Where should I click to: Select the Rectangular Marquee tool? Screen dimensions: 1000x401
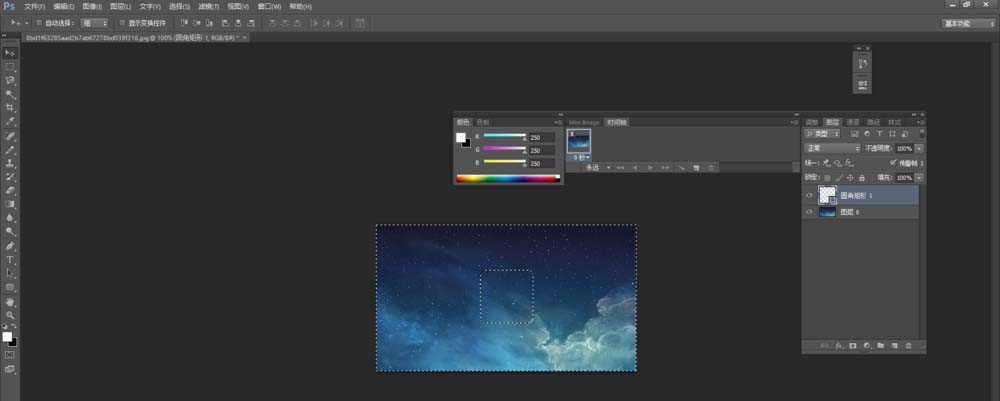click(x=10, y=66)
